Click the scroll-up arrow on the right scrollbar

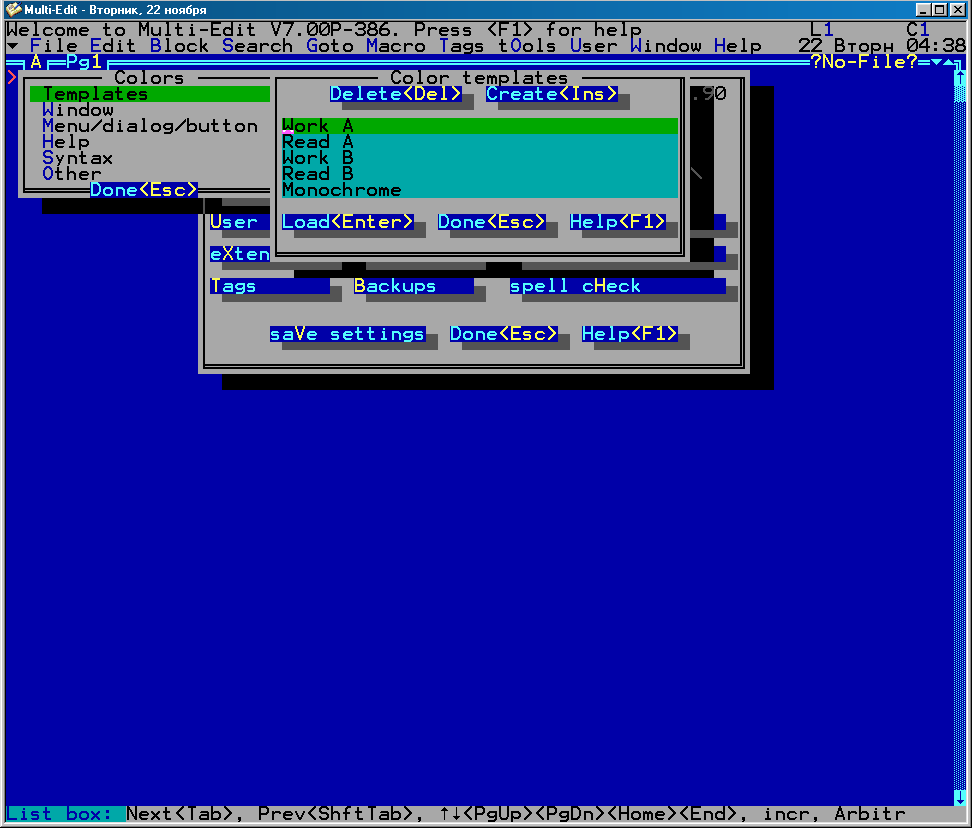click(x=962, y=77)
